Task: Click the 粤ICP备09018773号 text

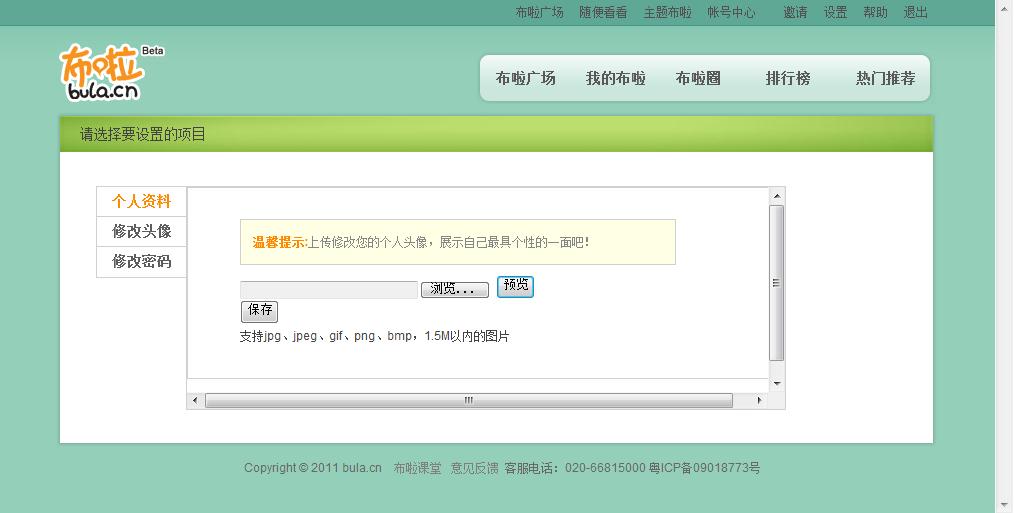Action: tap(704, 468)
